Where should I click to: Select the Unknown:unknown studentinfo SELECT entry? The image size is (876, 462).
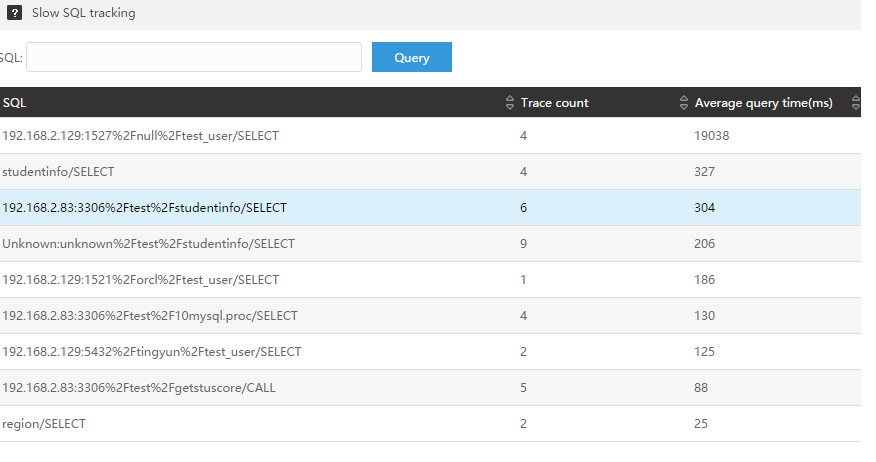149,244
